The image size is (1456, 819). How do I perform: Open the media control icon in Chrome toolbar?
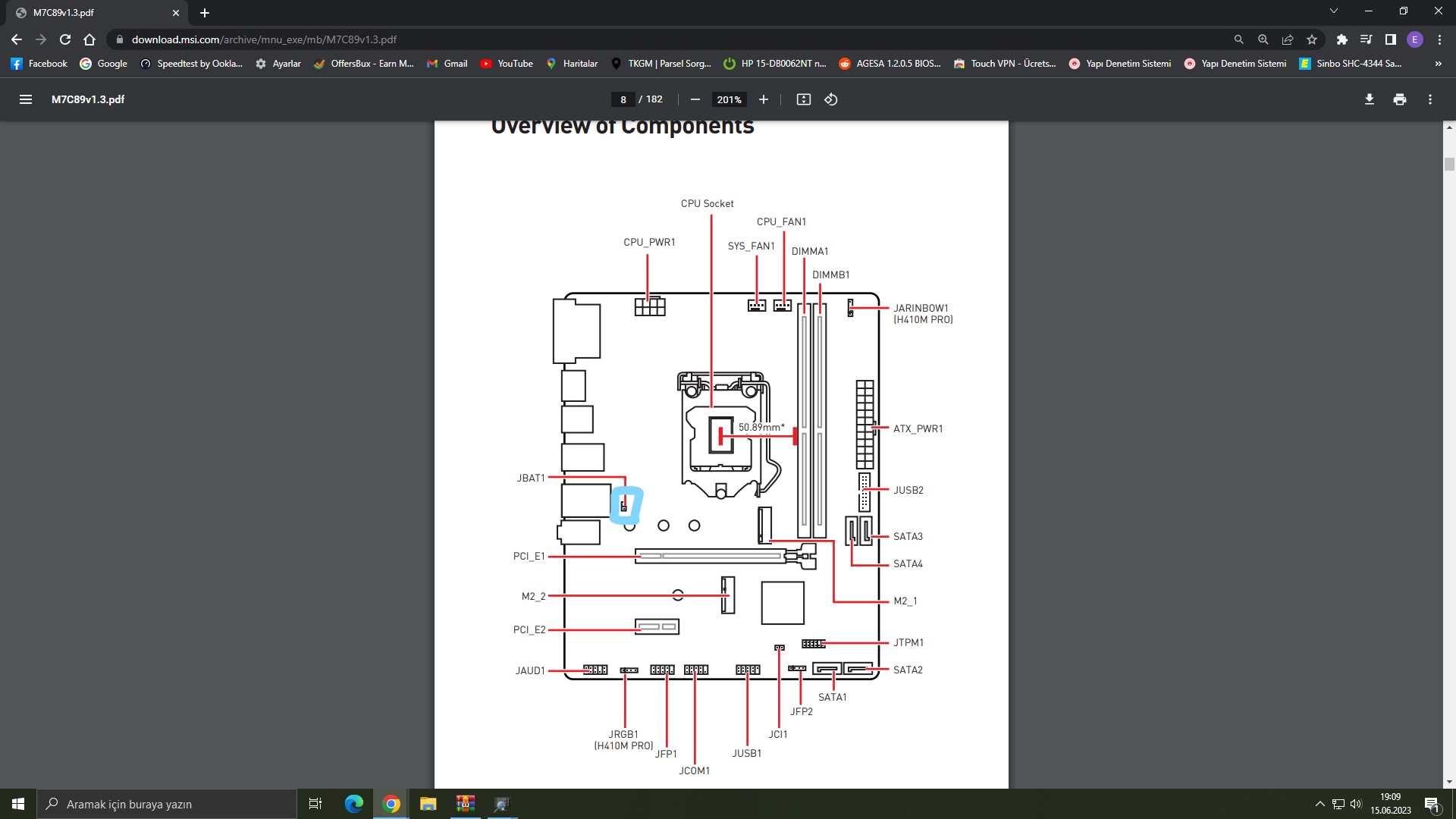1367,39
